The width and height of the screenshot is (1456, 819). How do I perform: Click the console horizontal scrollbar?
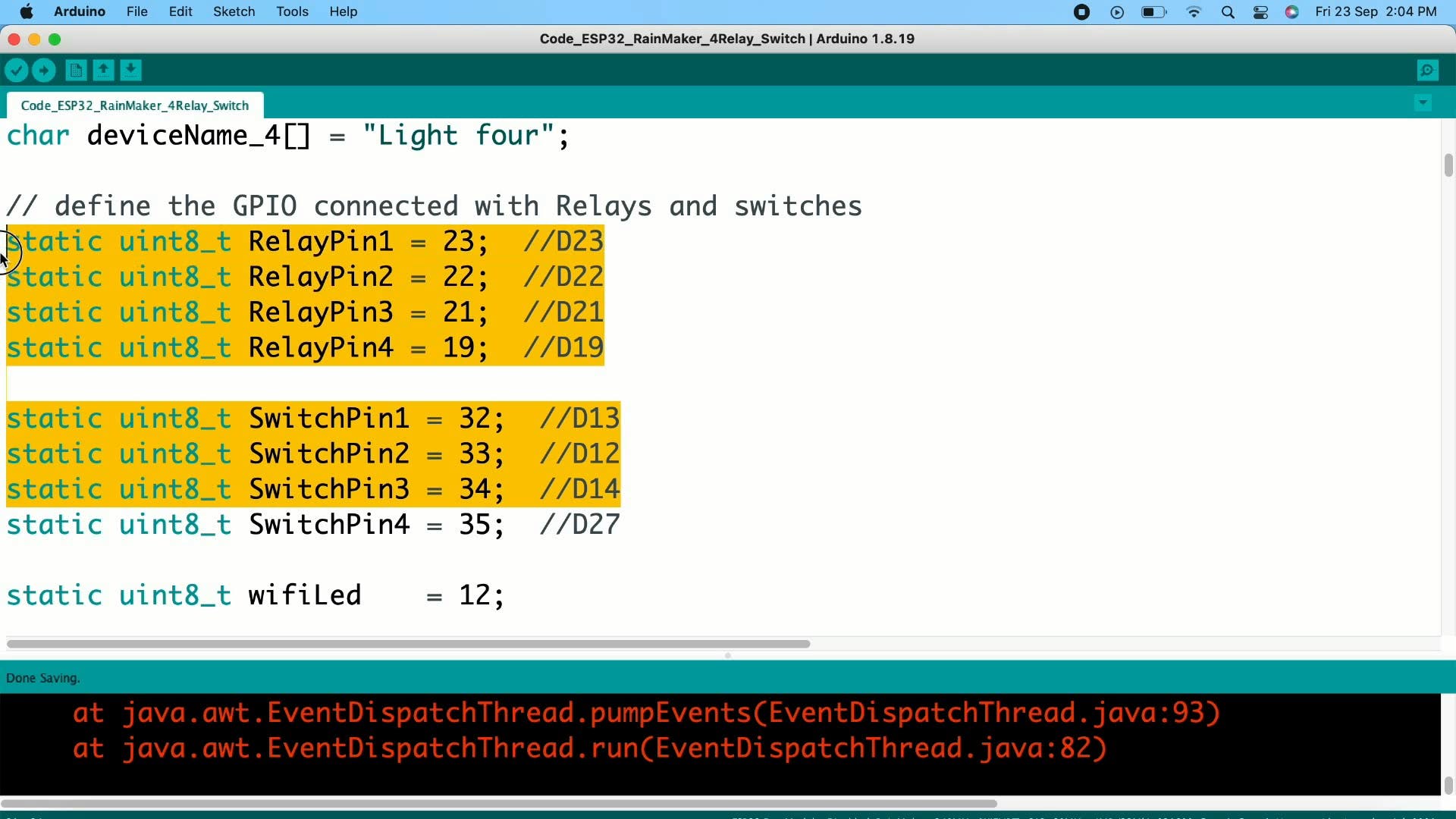498,803
